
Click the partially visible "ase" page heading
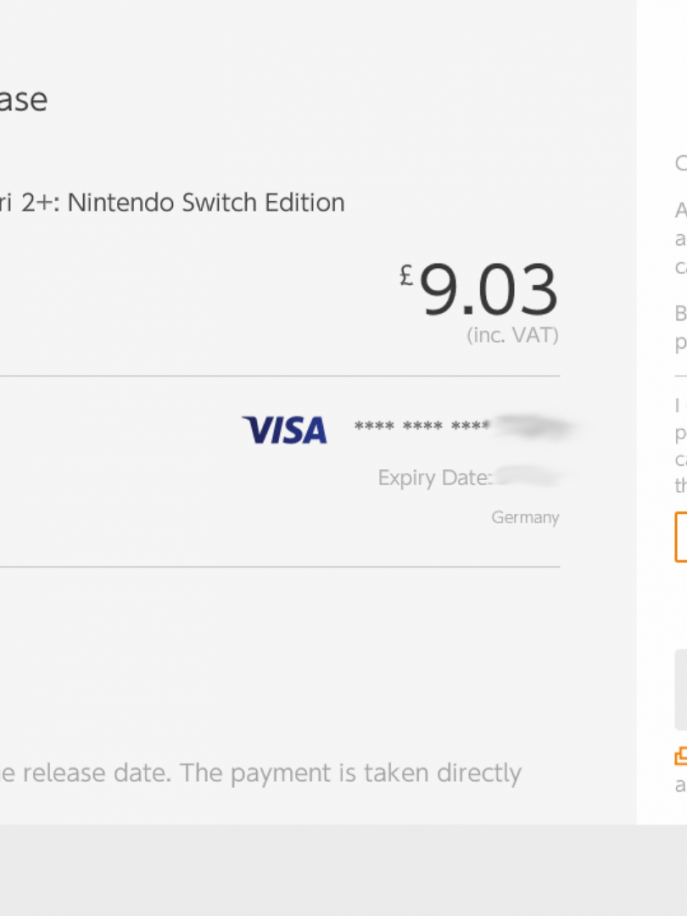(23, 100)
